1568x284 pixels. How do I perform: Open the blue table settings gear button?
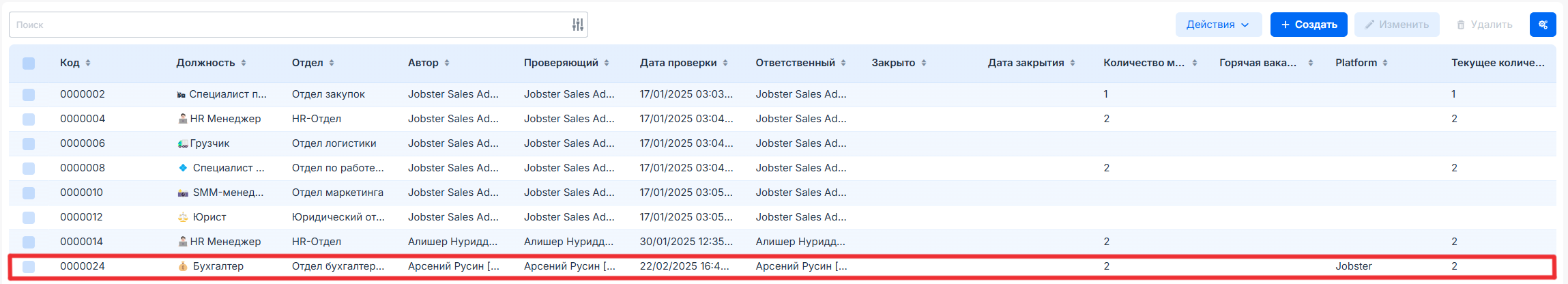1543,25
